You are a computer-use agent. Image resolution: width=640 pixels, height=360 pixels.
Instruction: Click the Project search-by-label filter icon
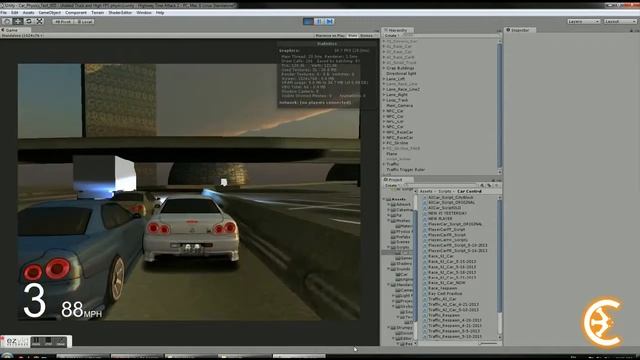pyautogui.click(x=489, y=185)
